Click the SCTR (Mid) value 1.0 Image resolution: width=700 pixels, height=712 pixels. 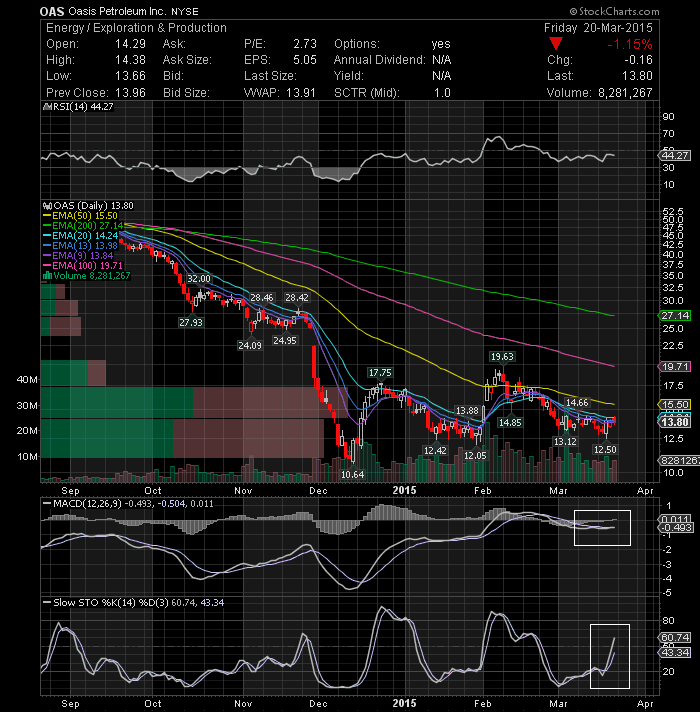pos(442,93)
